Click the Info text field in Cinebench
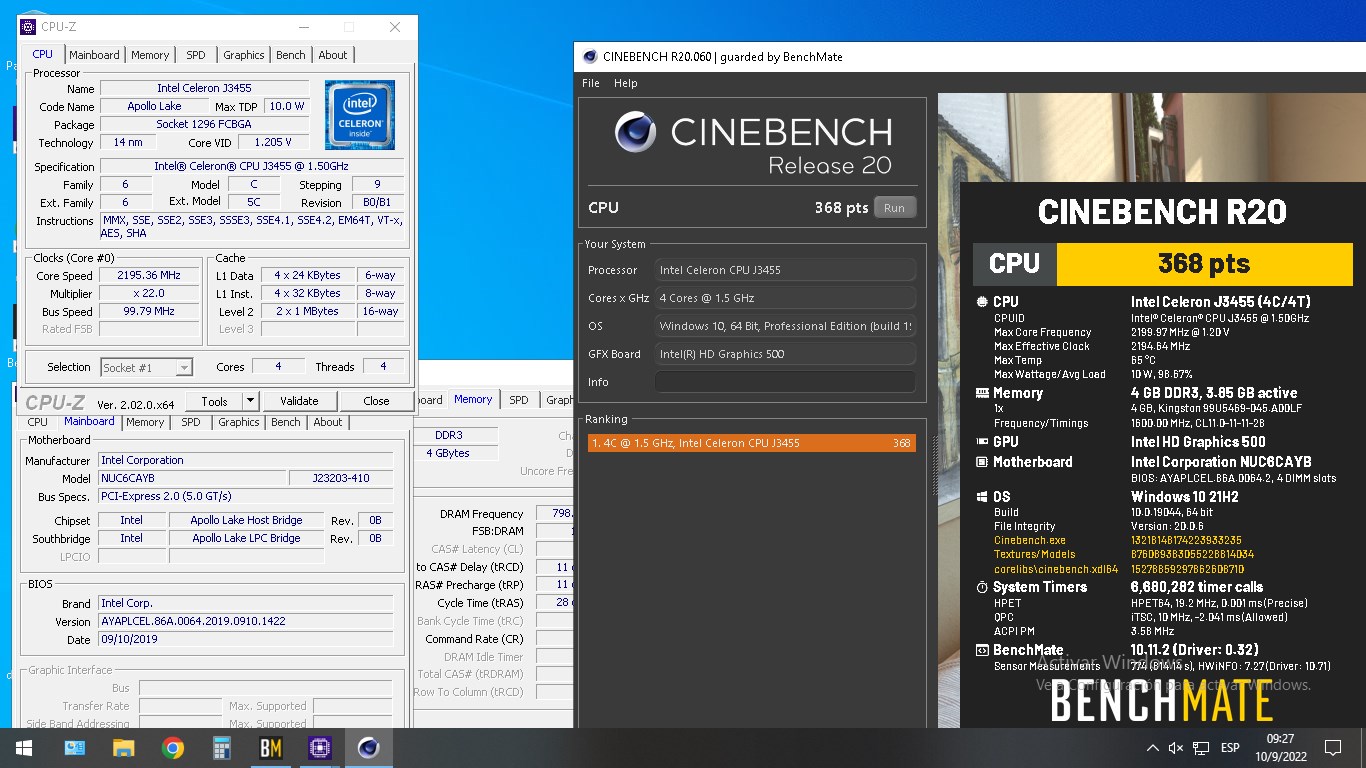Screen dimensions: 1366x768 [x=785, y=382]
